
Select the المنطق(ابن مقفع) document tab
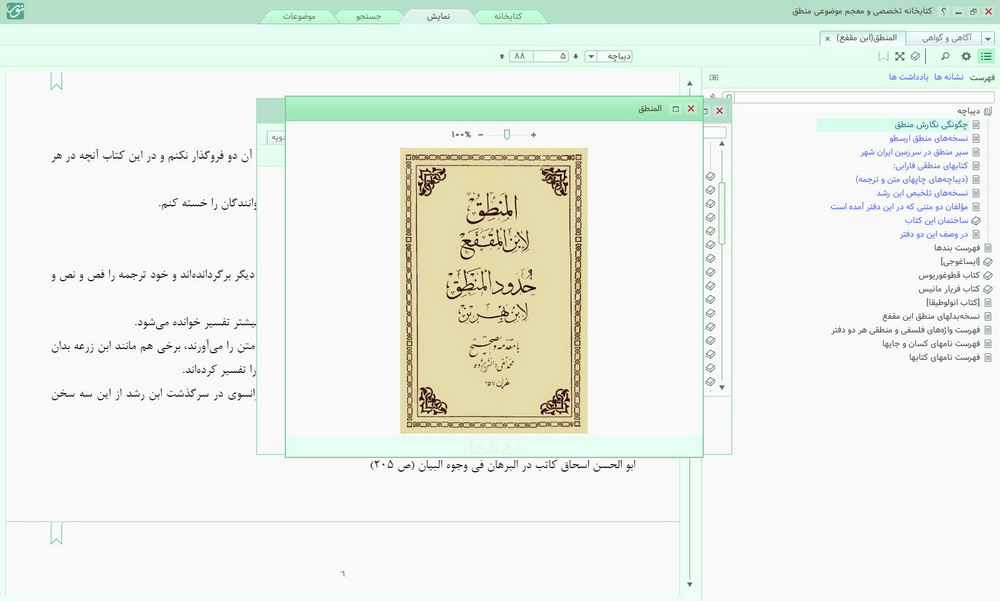point(867,38)
